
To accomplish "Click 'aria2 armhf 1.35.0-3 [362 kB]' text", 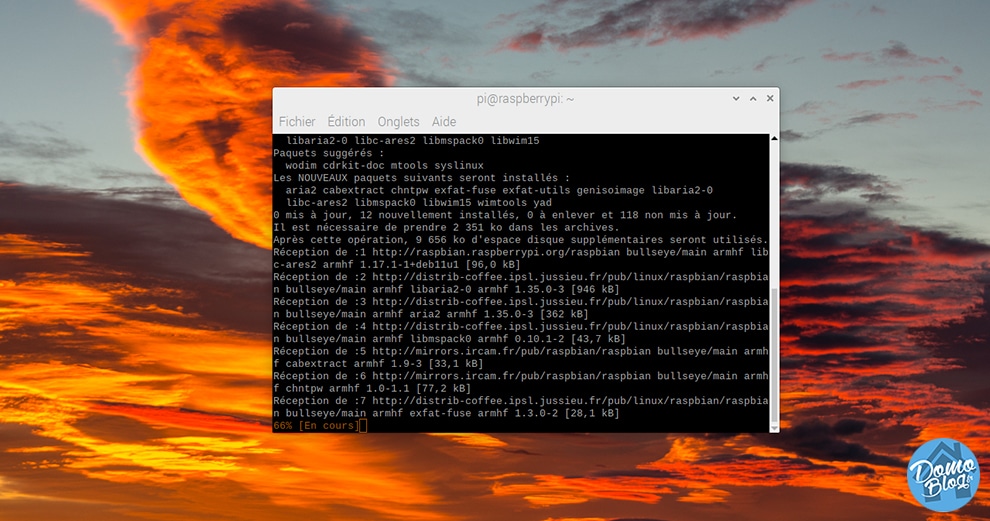I will [x=499, y=314].
